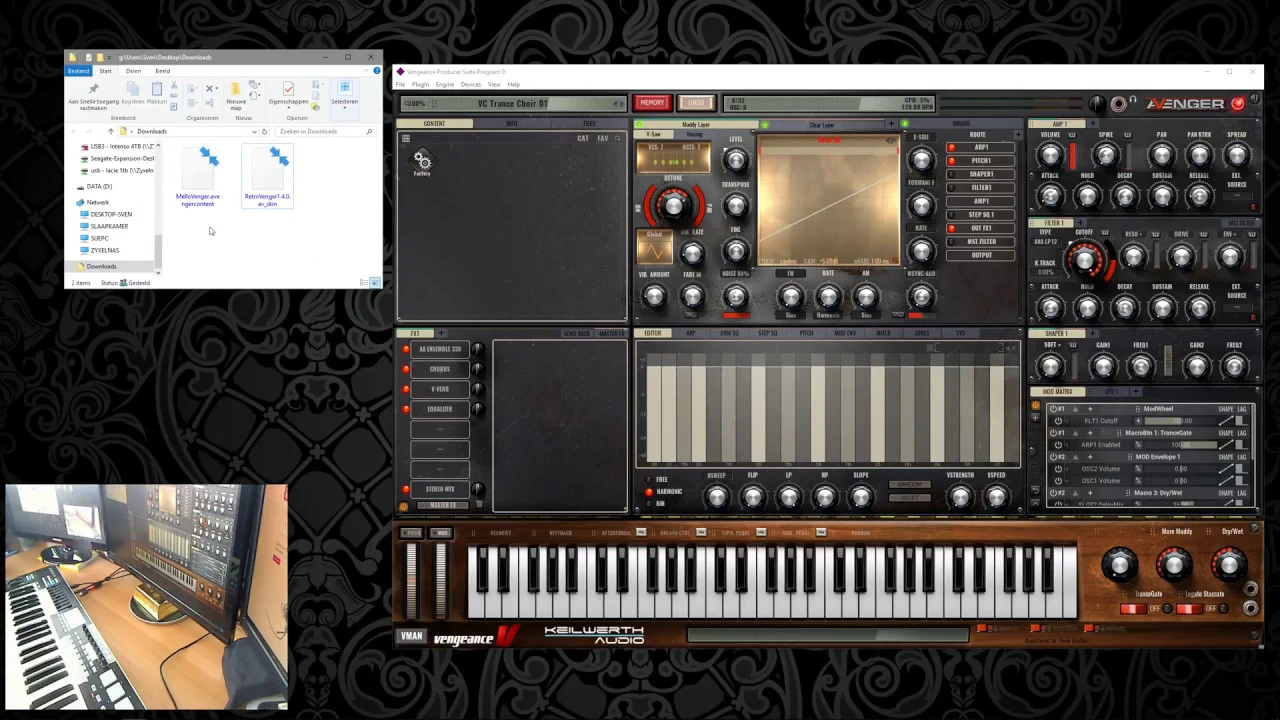This screenshot has height=720, width=1280.
Task: Open the Engine menu
Action: (x=444, y=84)
